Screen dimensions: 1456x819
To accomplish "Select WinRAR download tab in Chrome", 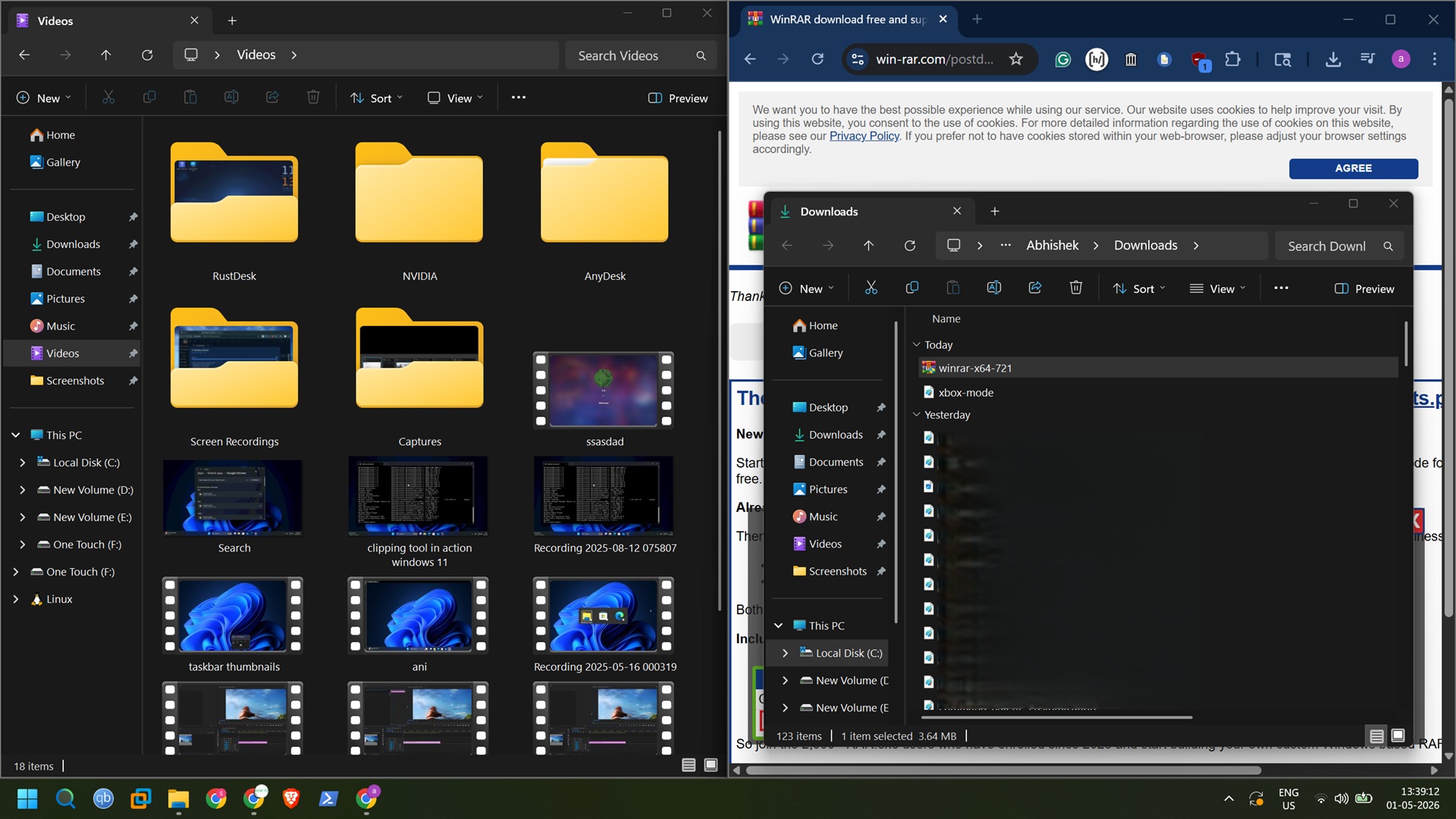I will point(848,19).
